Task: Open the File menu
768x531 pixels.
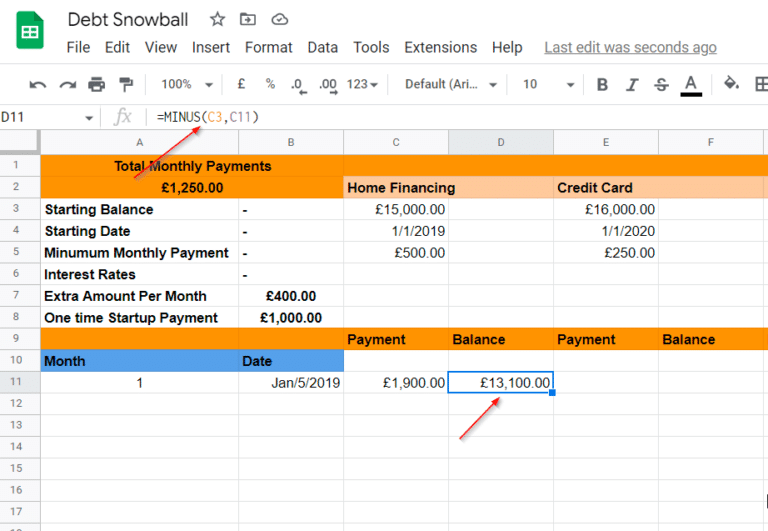Action: click(78, 48)
